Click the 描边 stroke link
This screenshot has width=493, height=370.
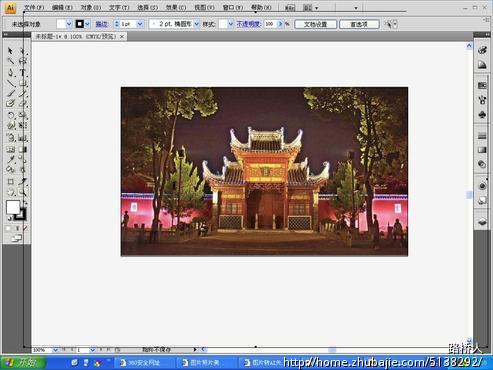coord(102,24)
